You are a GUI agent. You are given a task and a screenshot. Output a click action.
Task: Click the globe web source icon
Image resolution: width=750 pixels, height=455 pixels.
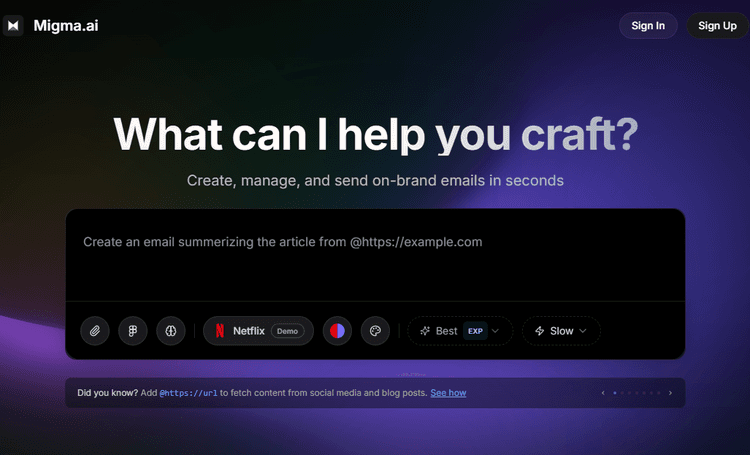point(171,331)
